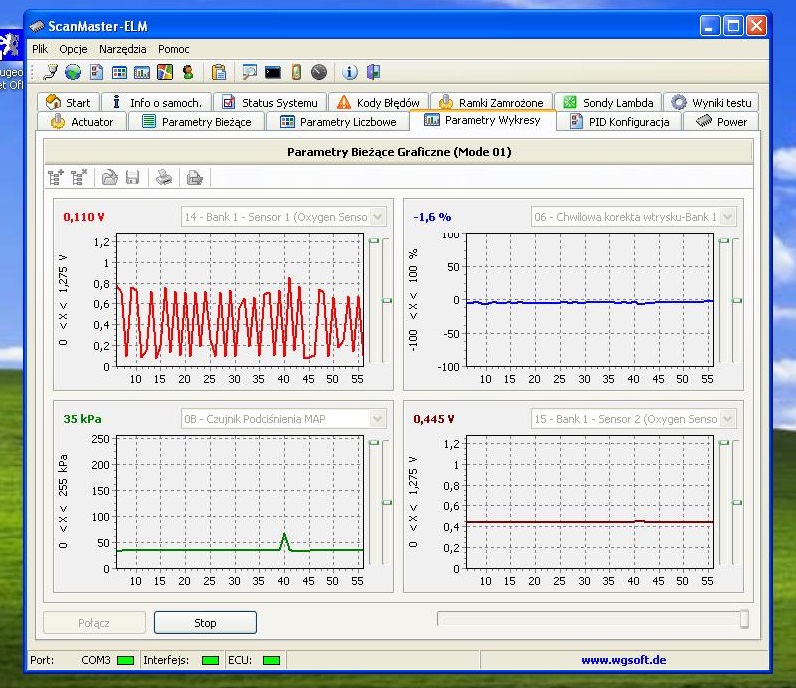Click the round gauge icon in the toolbar
Screen dimensions: 796x688
click(x=319, y=72)
